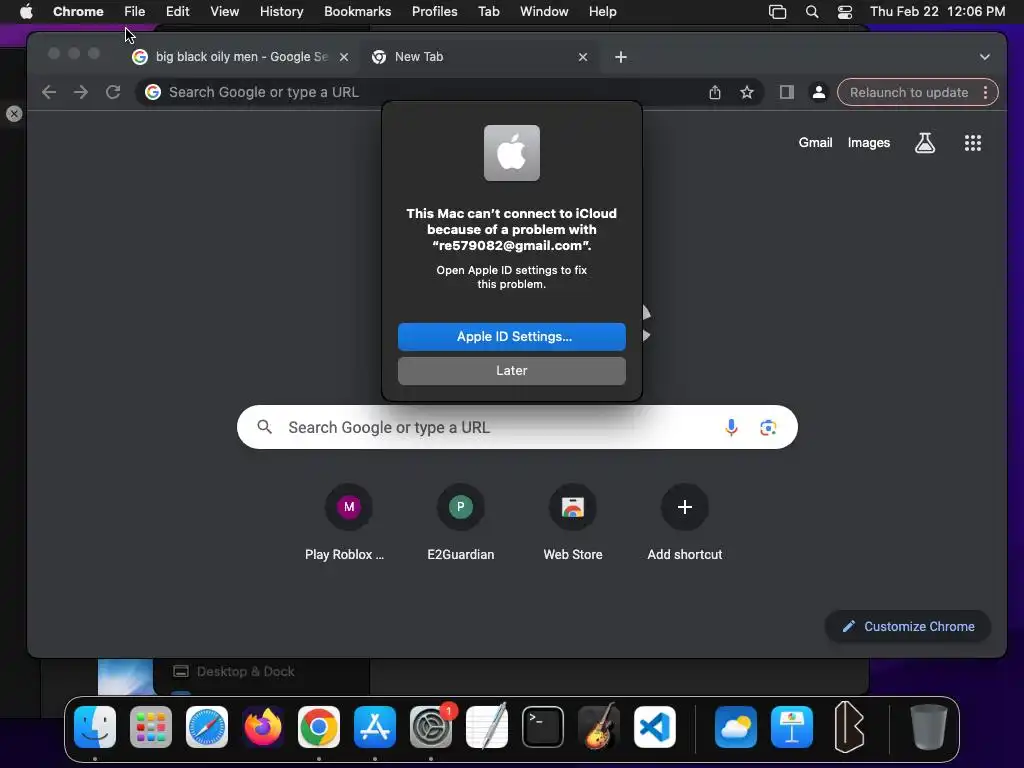
Task: Open App Store from the Dock
Action: click(375, 727)
